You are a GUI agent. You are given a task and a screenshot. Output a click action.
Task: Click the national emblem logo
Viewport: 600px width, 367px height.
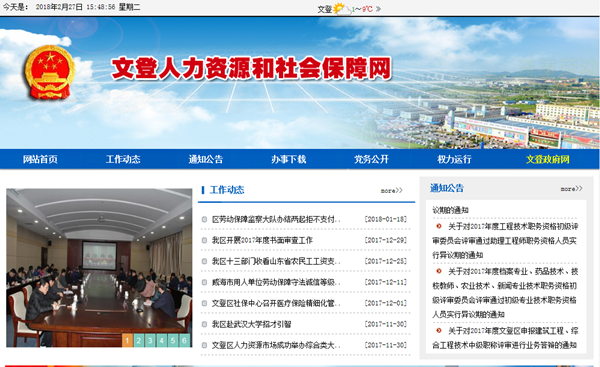coord(49,72)
